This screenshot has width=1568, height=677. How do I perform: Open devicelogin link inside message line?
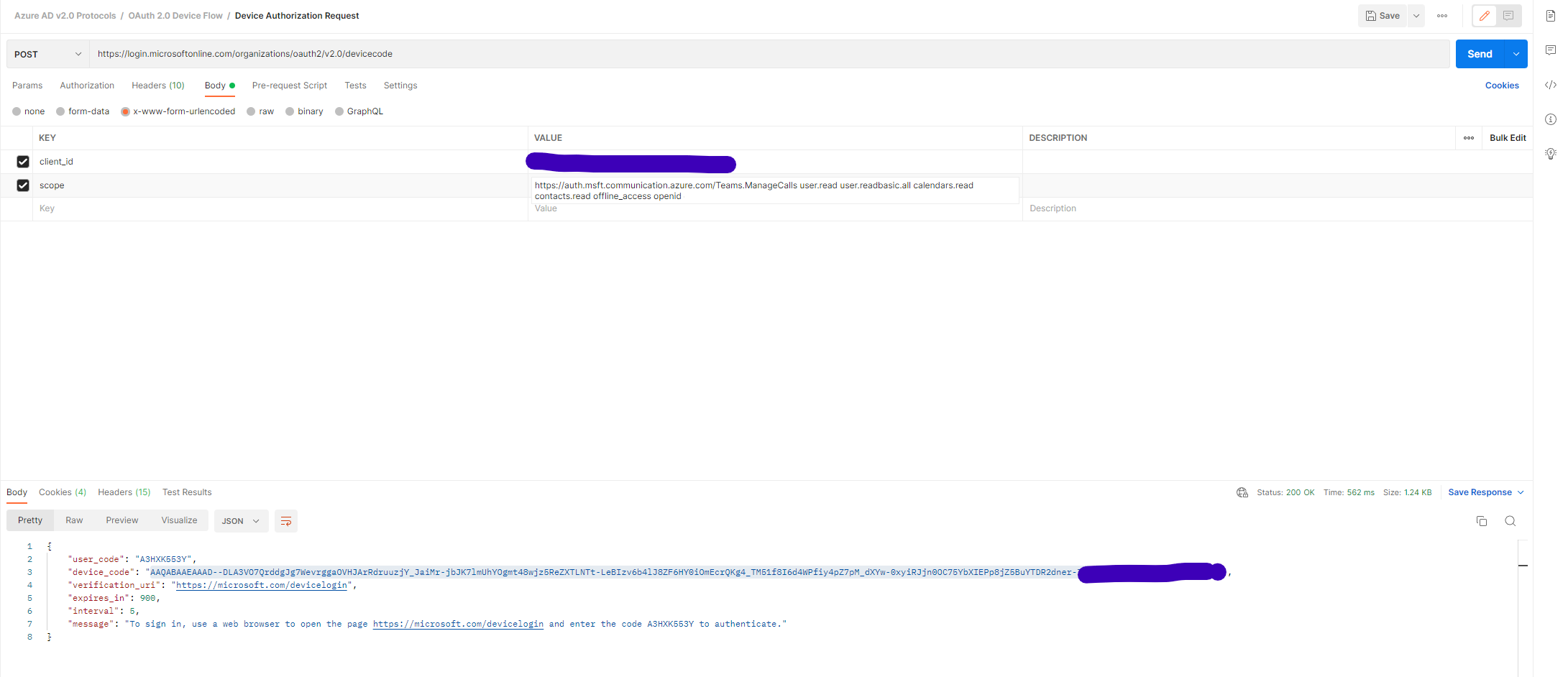point(458,624)
